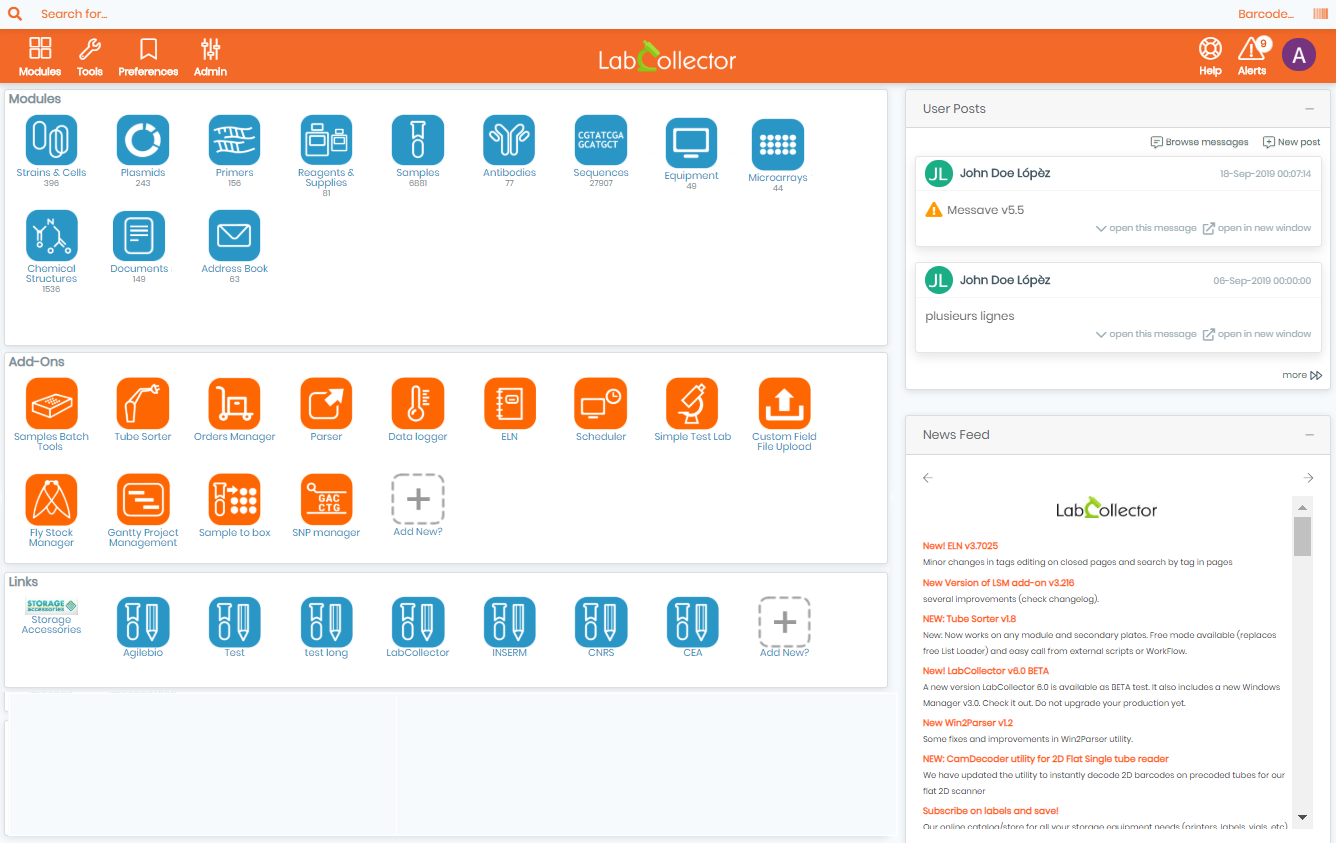1336x843 pixels.
Task: Open the Antibodies module
Action: [x=509, y=140]
